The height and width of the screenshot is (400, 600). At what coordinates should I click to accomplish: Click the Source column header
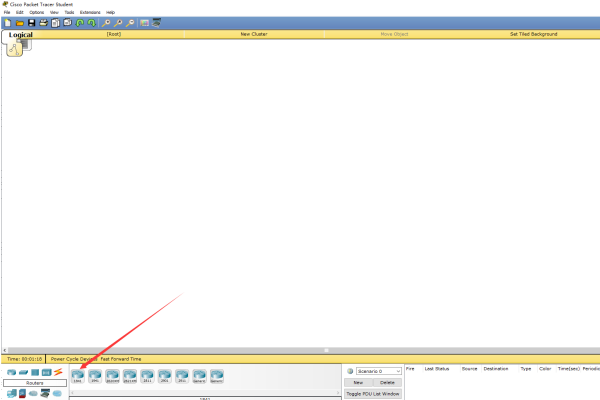click(470, 369)
